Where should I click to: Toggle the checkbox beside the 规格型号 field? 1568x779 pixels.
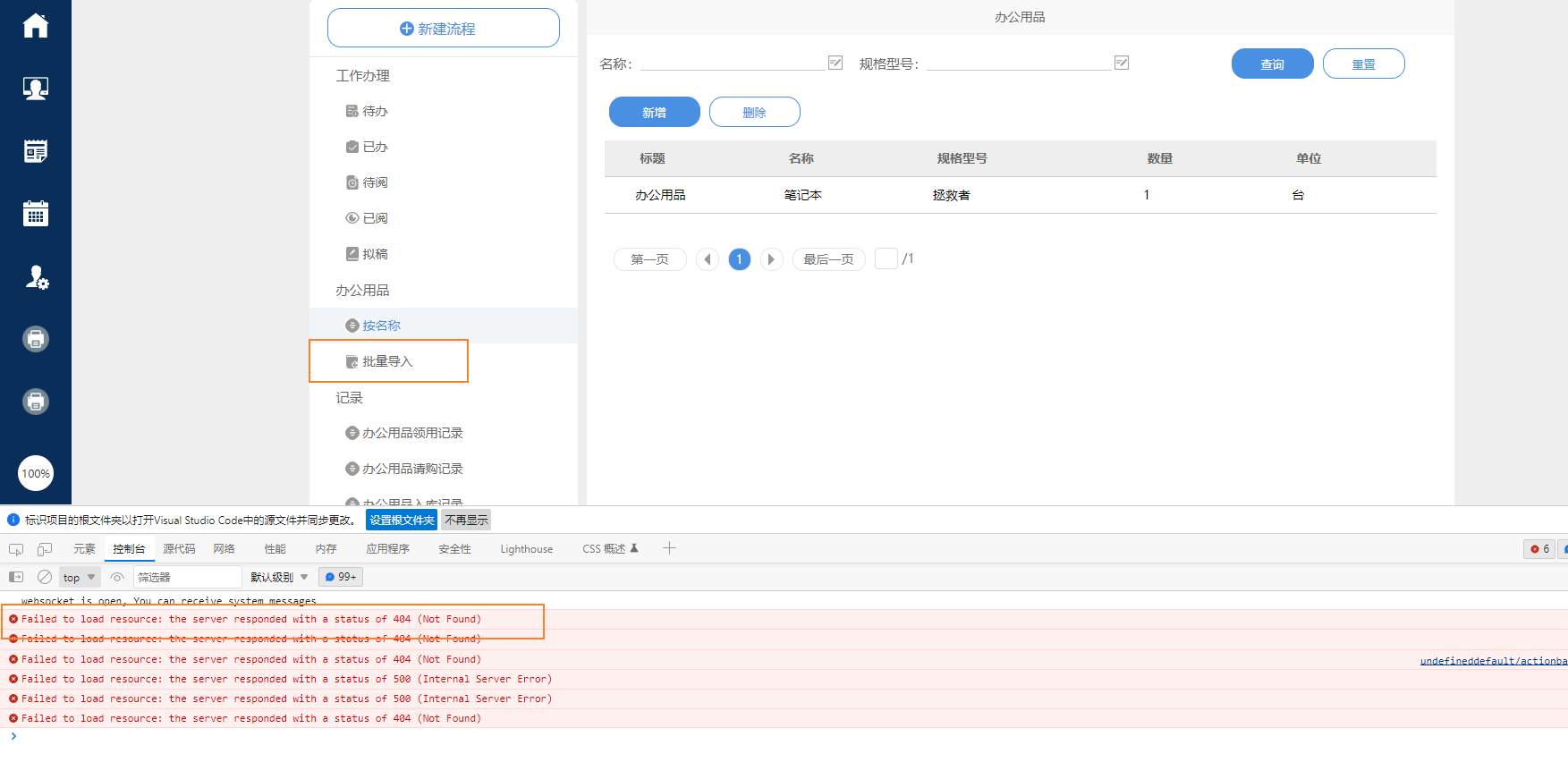[1122, 63]
